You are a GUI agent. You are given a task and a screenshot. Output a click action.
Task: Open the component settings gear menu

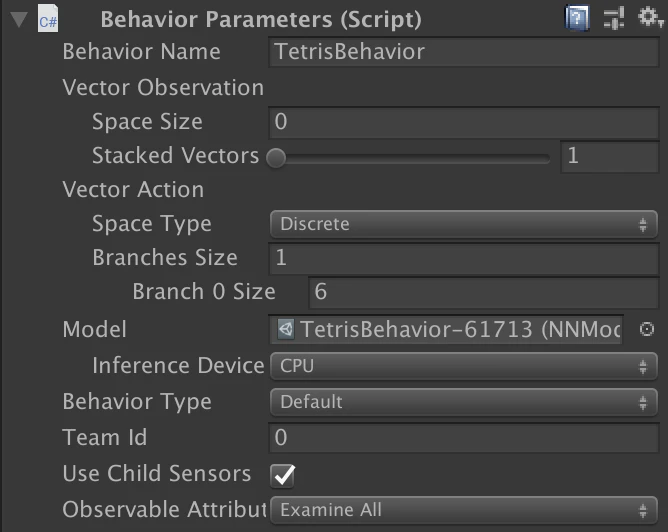[x=648, y=18]
